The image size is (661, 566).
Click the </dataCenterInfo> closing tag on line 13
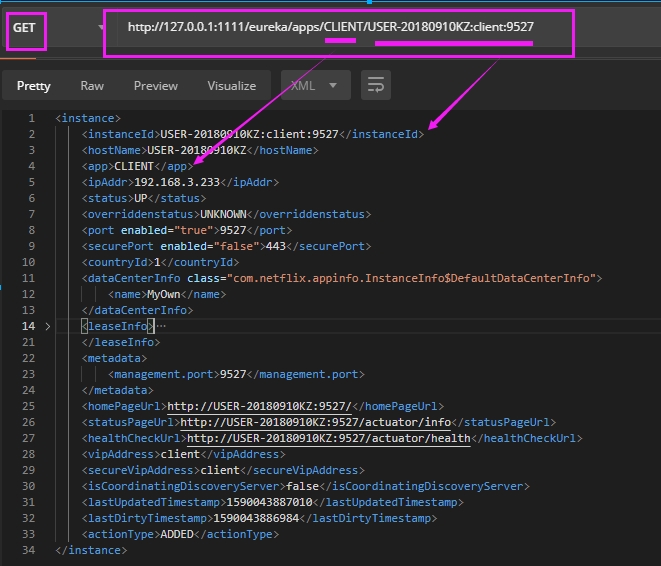(137, 311)
